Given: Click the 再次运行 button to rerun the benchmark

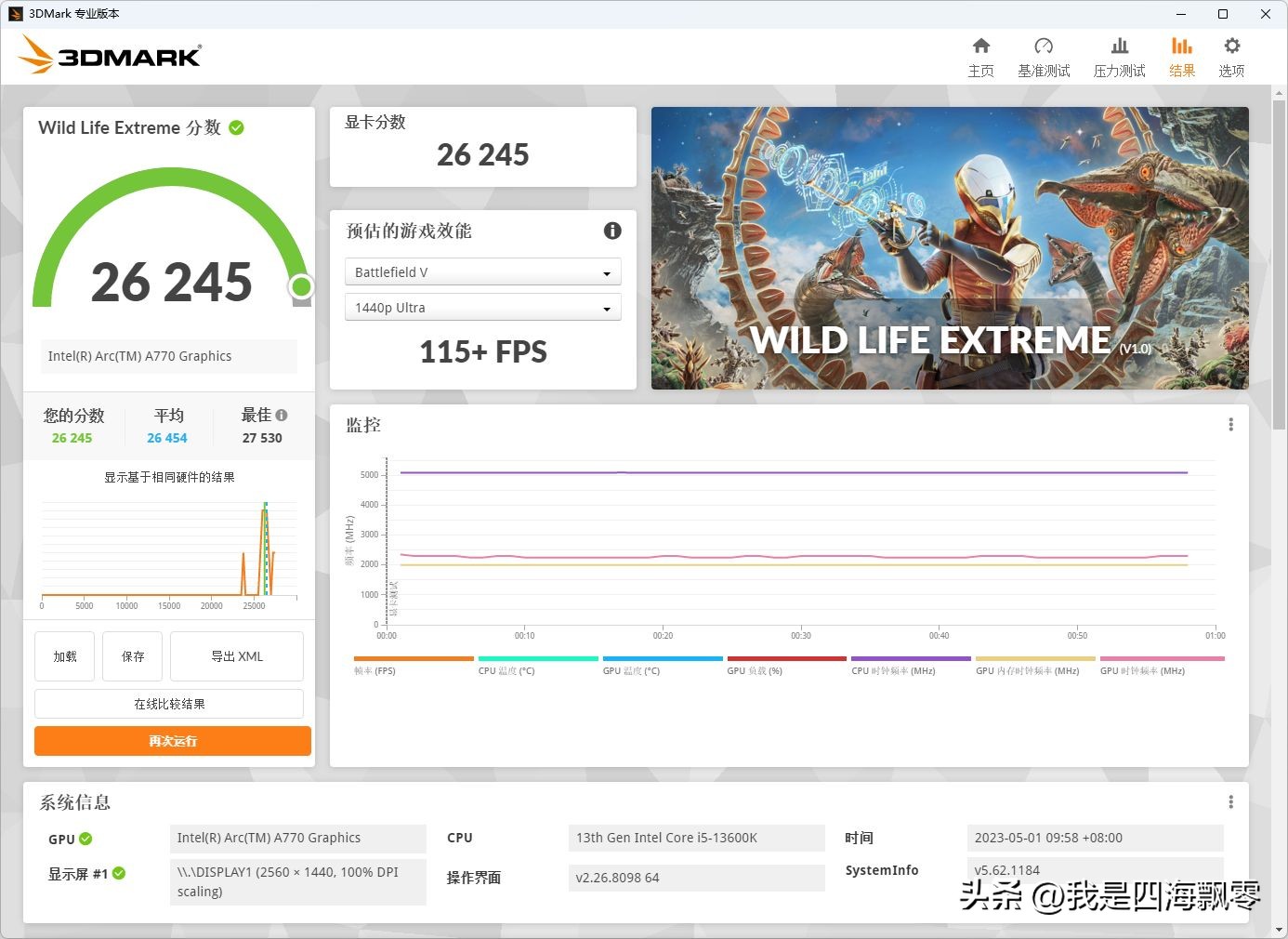Looking at the screenshot, I should click(x=171, y=741).
